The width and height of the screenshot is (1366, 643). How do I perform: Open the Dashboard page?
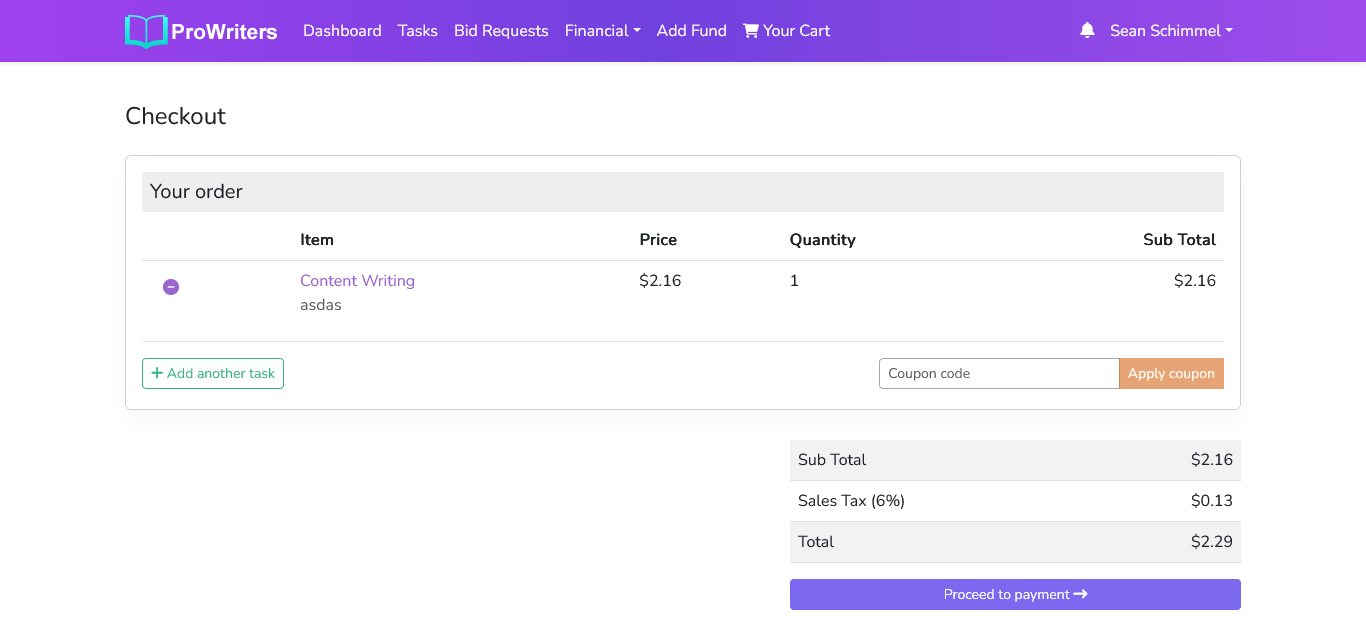[342, 31]
